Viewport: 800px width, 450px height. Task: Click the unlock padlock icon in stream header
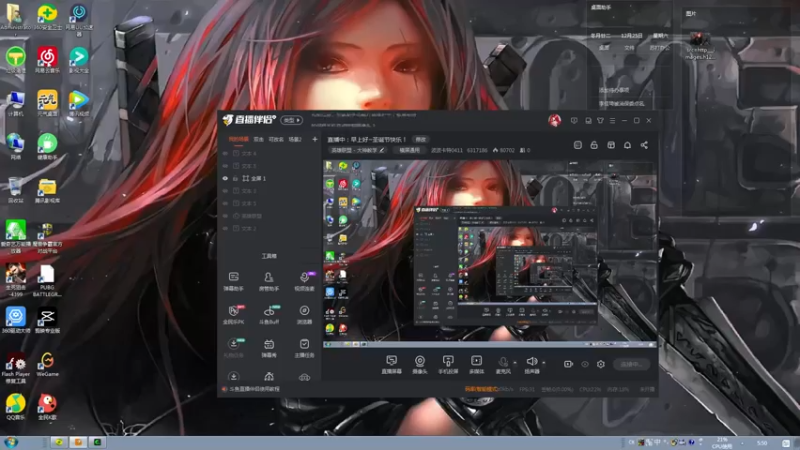pyautogui.click(x=594, y=145)
